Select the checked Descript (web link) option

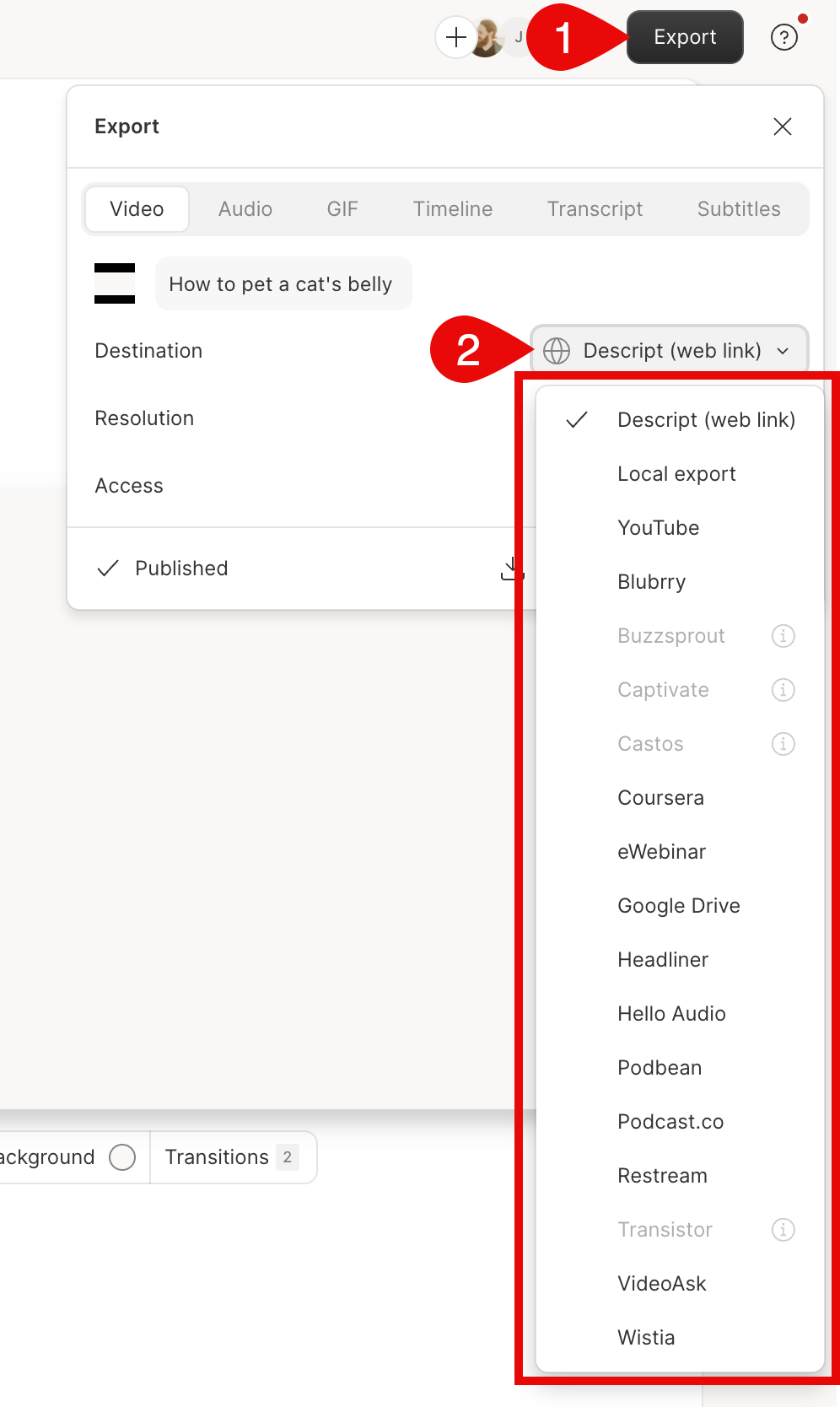click(706, 420)
